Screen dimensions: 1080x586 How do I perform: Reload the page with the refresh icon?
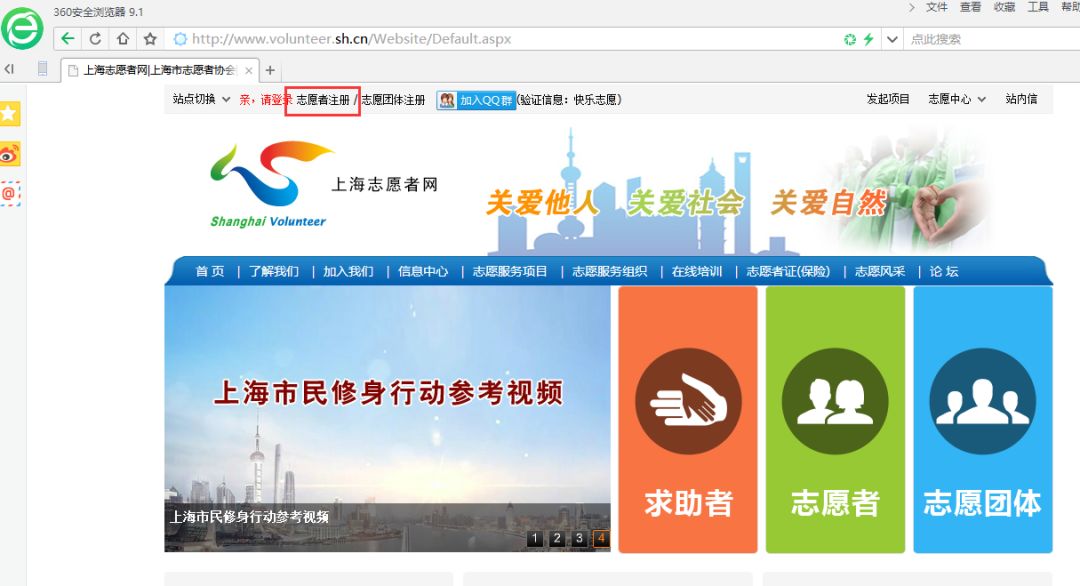95,39
